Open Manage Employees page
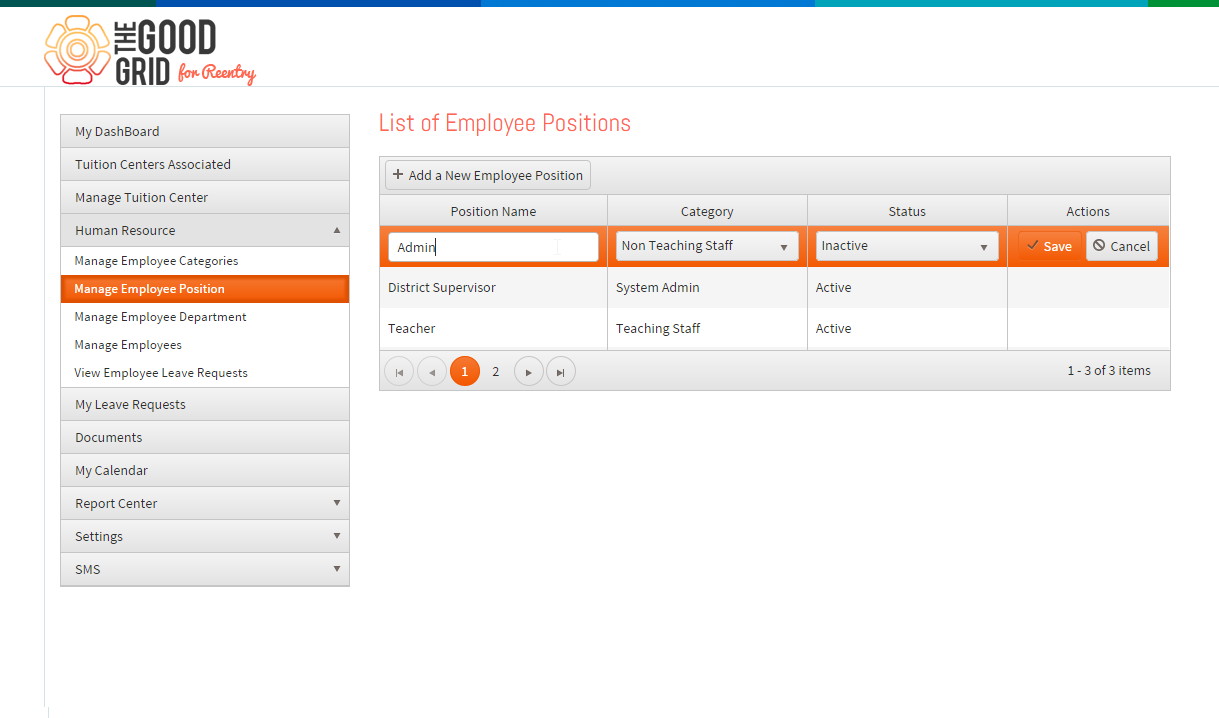 tap(205, 345)
